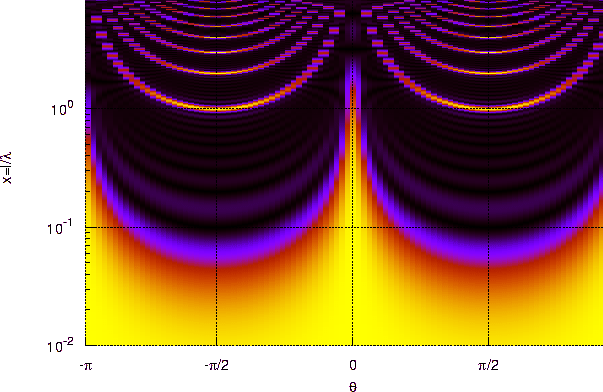Click grid intersection at θ=-π/2 and x=10^0

[x=217, y=108]
